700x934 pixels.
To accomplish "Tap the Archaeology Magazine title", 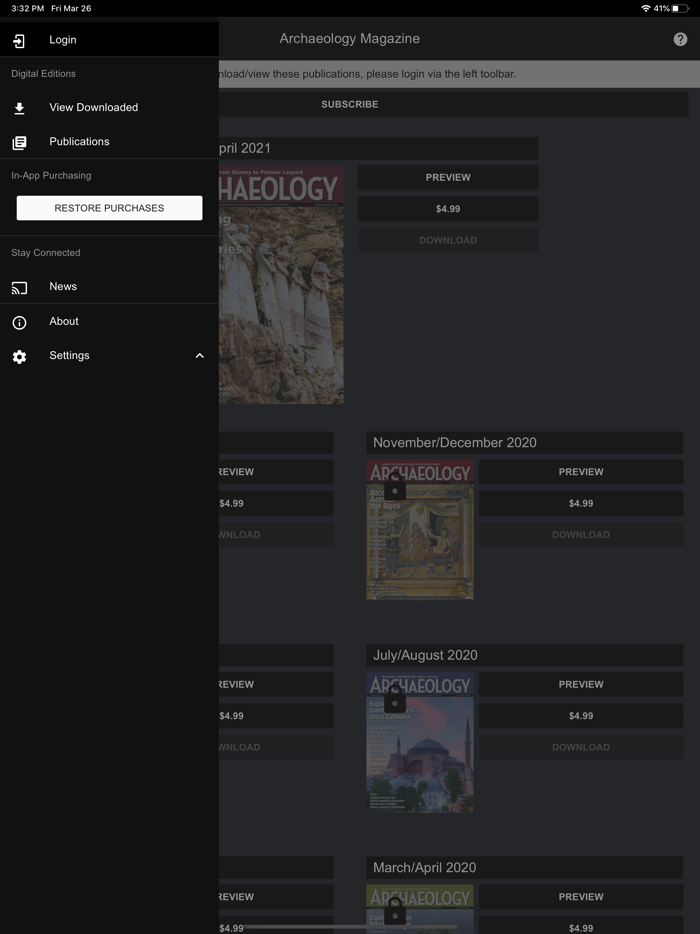I will (x=350, y=39).
